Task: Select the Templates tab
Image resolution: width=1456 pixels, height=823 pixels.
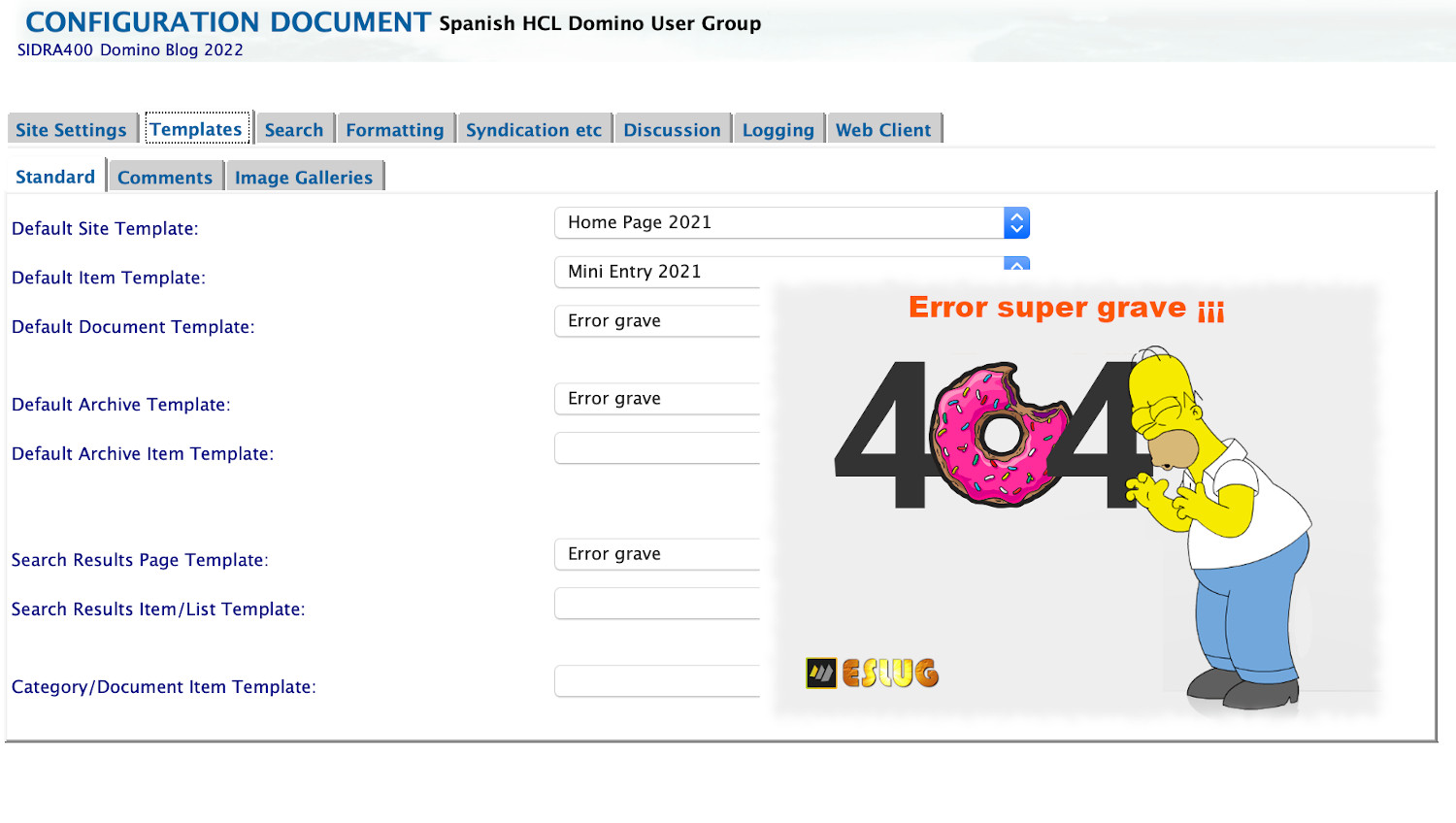Action: point(197,128)
